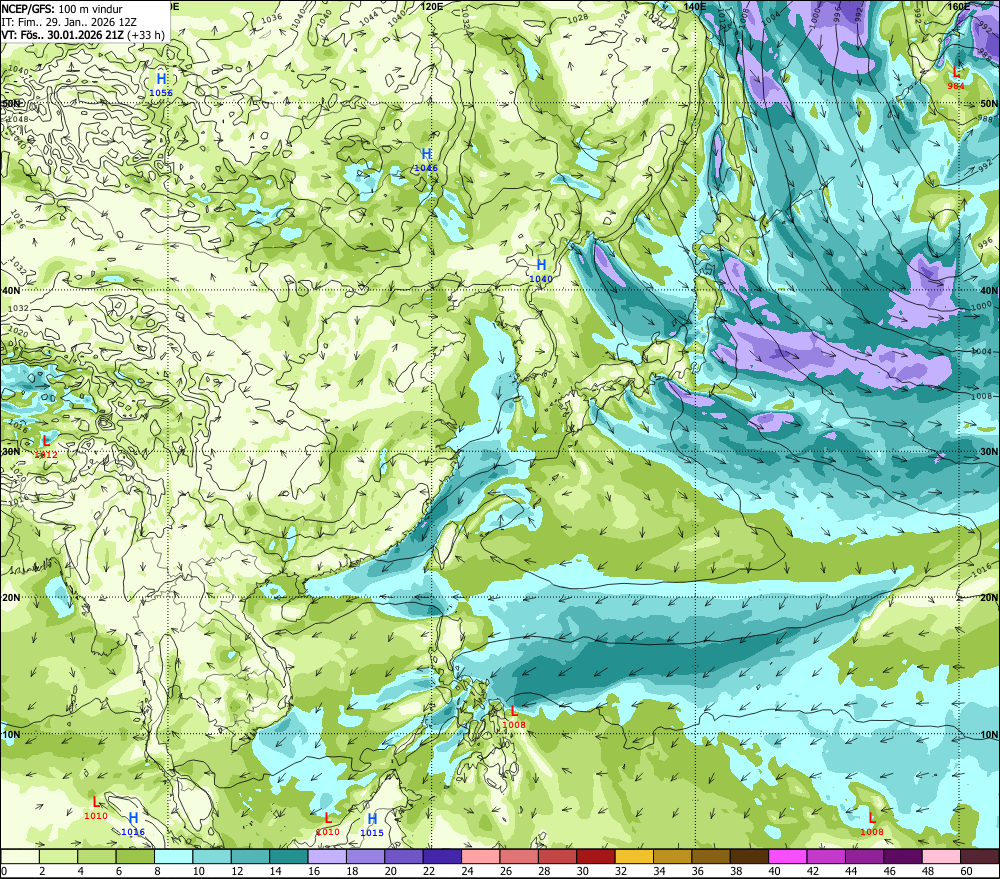The image size is (1000, 879).
Task: Select the dark purple 46–48 legend swatch
Action: (902, 856)
